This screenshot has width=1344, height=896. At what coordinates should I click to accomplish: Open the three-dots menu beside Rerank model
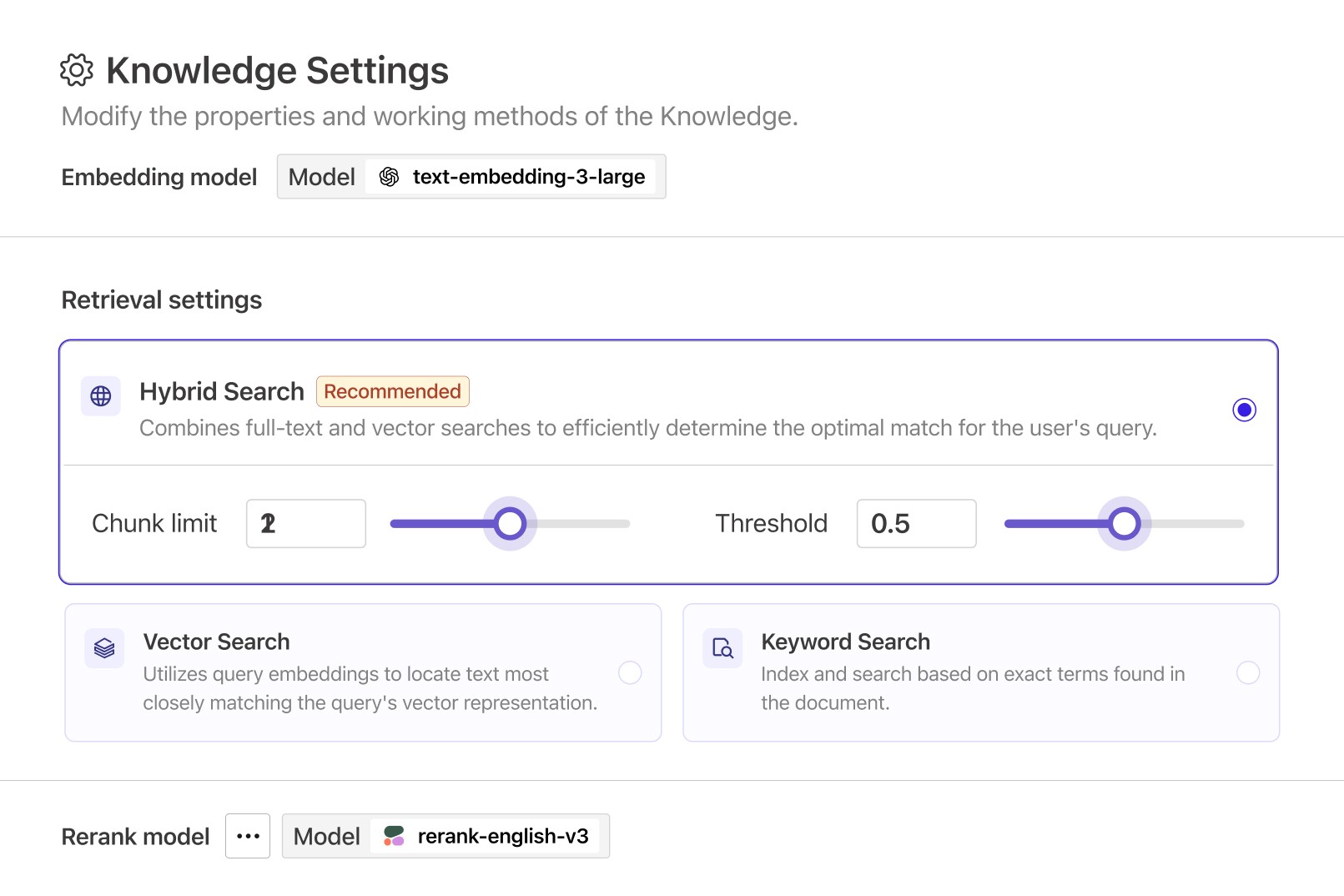tap(248, 836)
